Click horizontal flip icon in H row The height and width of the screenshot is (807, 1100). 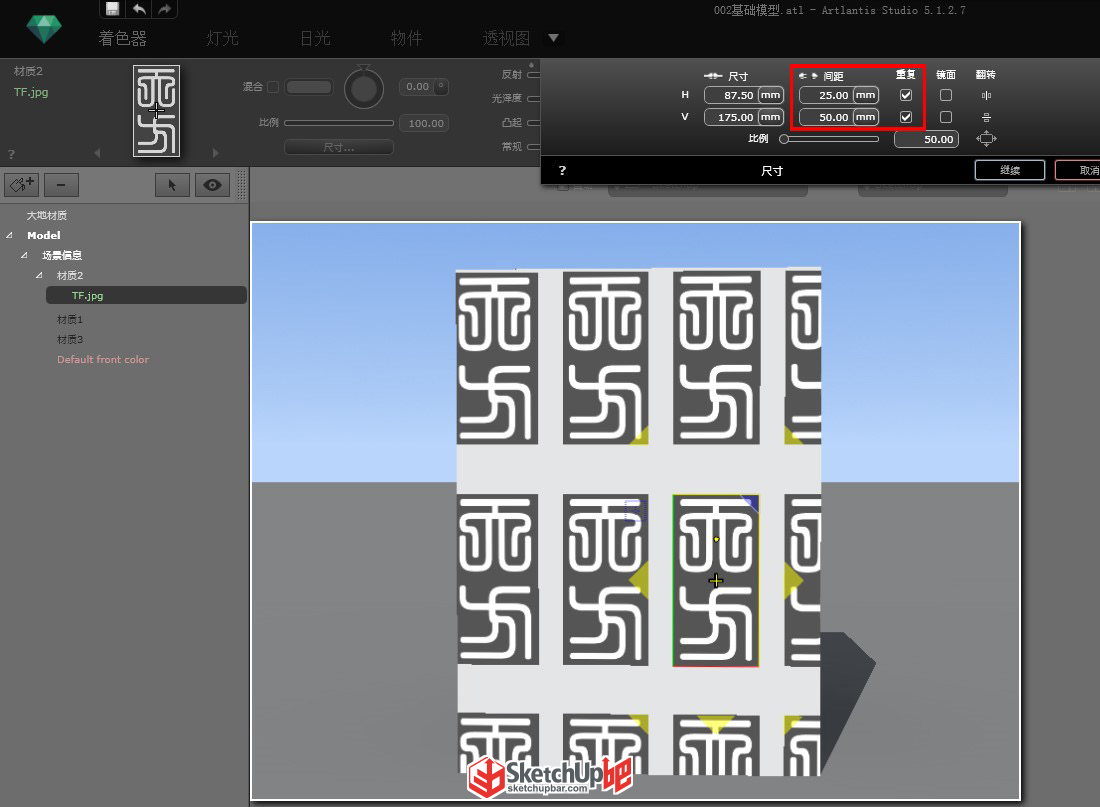tap(986, 95)
